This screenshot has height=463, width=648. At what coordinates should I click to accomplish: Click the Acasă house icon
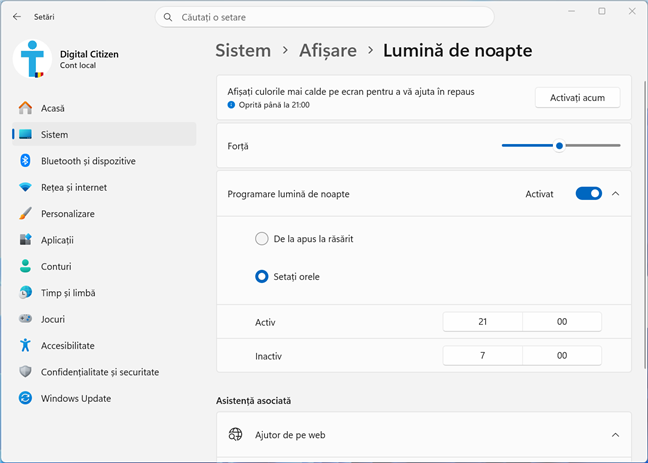coord(25,108)
